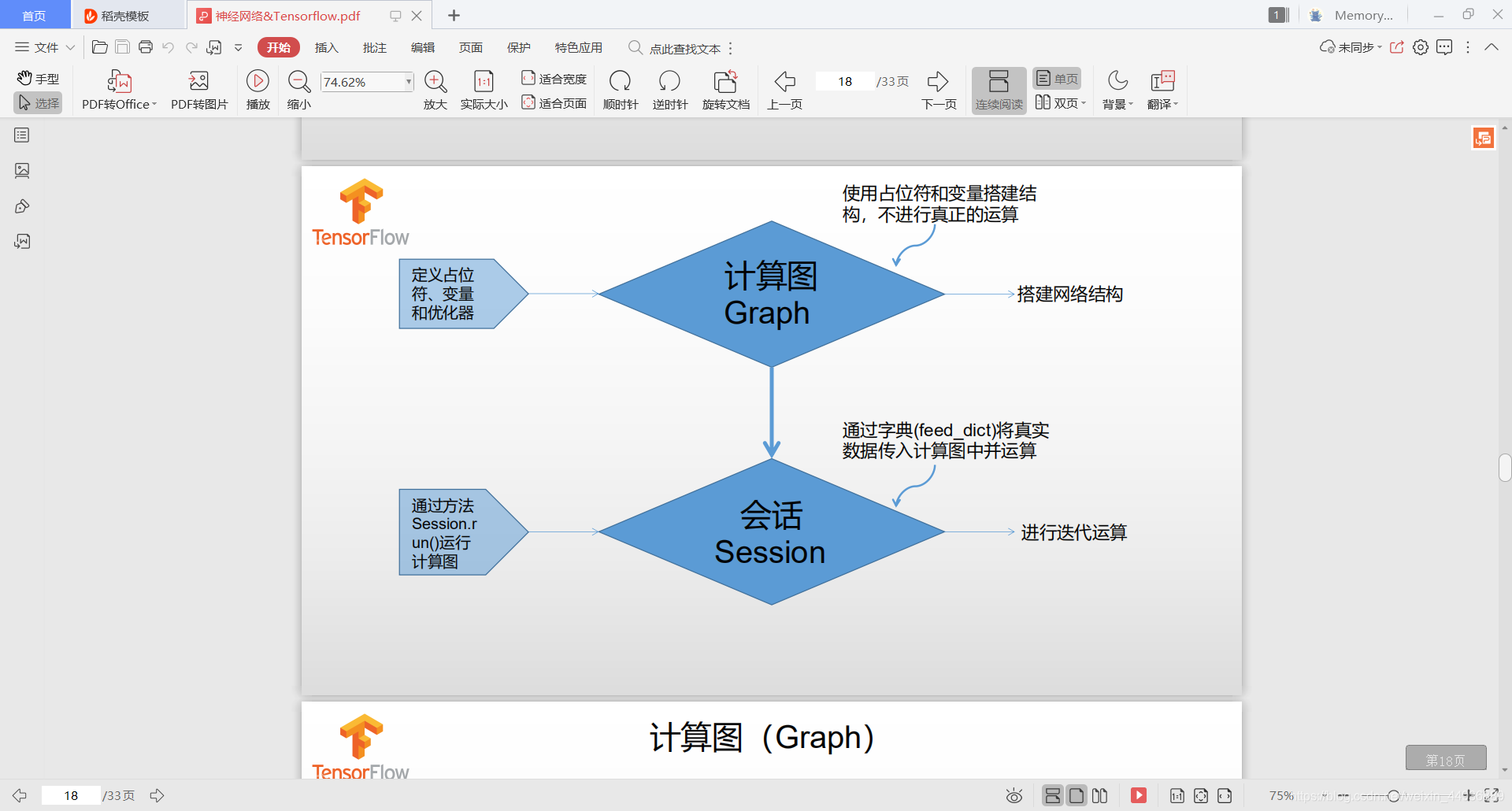
Task: Toggle status bar double page icon
Action: coord(1100,796)
